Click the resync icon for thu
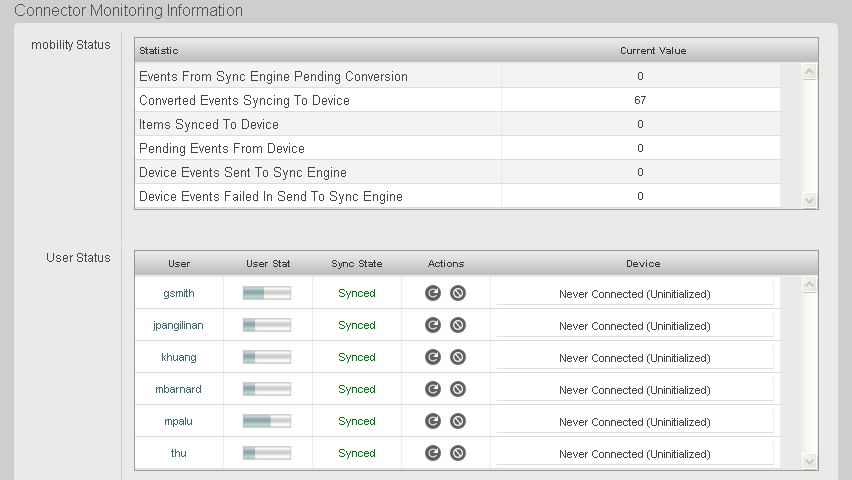 click(x=433, y=453)
